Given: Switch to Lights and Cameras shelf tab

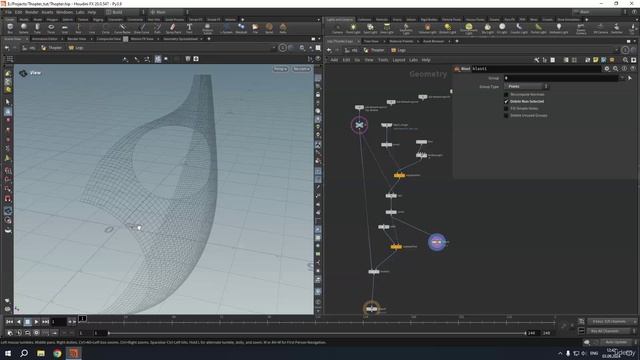Looking at the screenshot, I should [340, 19].
